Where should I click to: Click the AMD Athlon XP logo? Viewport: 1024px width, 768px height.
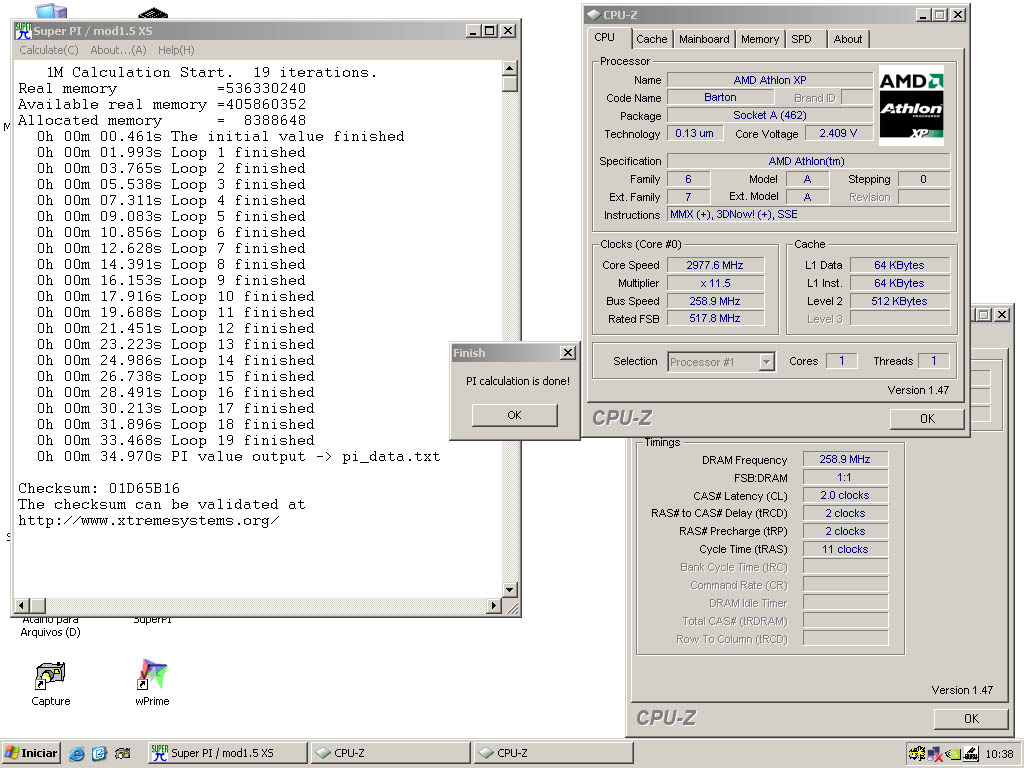[x=911, y=104]
